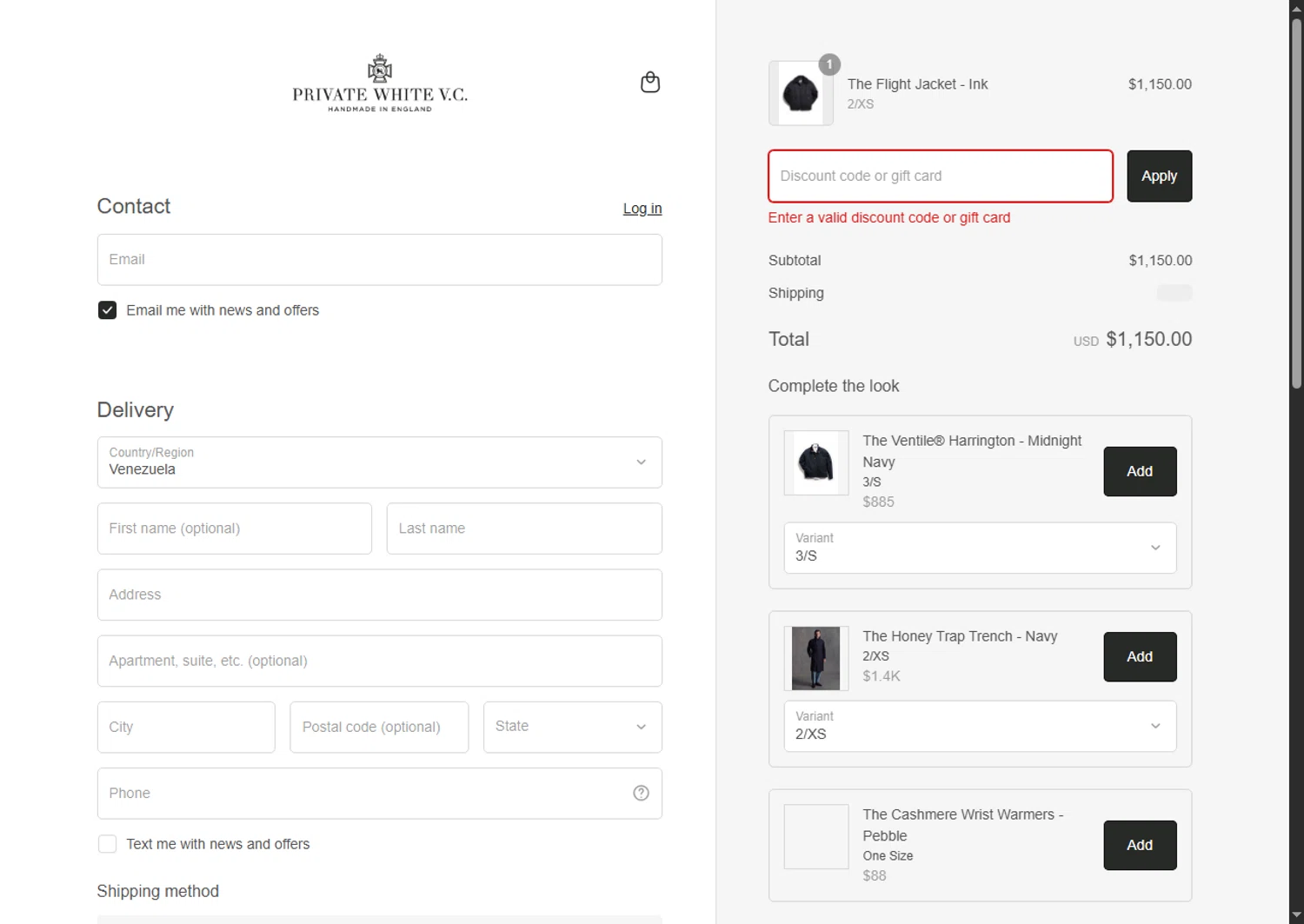Click the First name (optional) field
This screenshot has height=924, width=1304.
pyautogui.click(x=235, y=528)
